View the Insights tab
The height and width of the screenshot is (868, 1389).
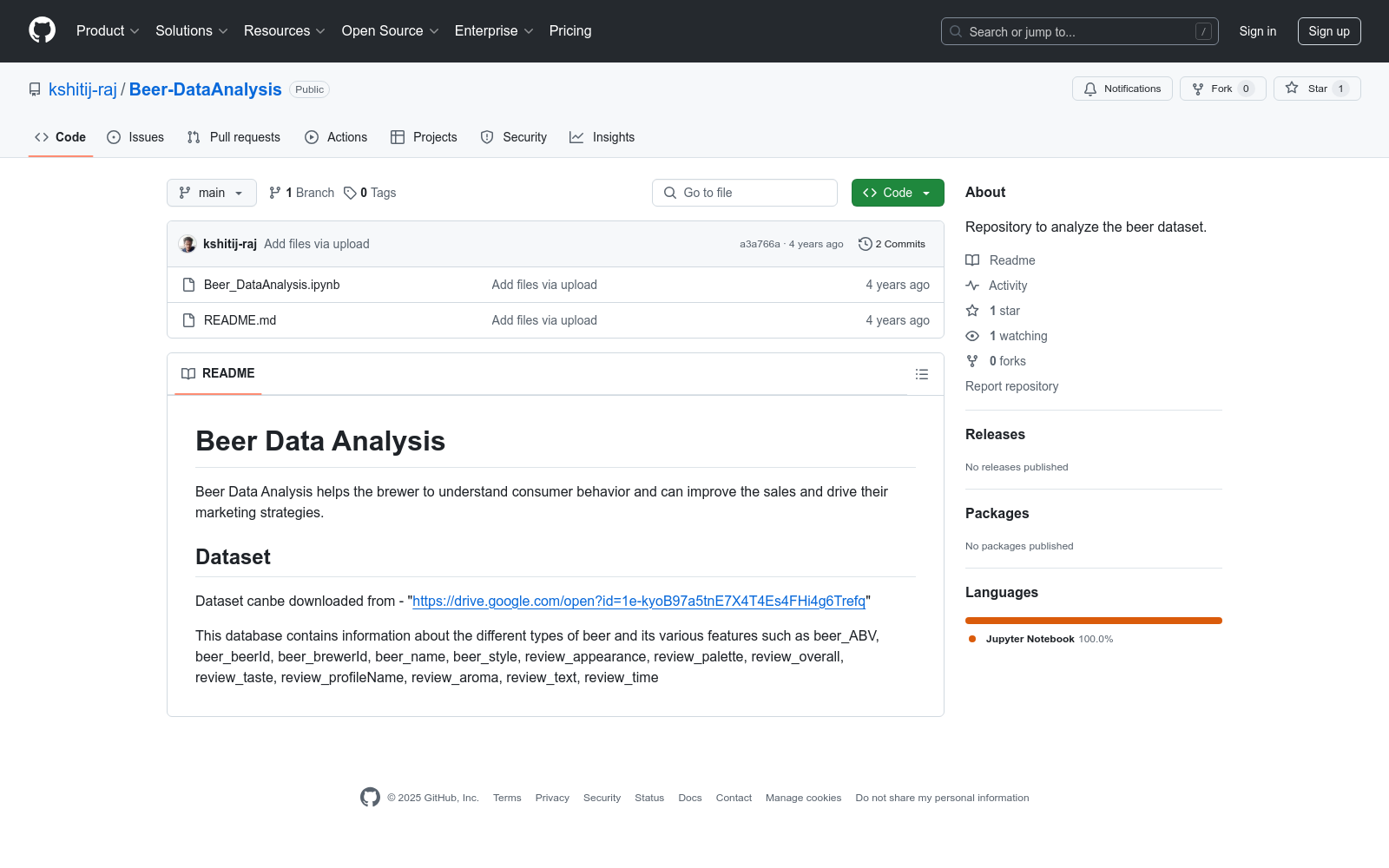point(602,137)
